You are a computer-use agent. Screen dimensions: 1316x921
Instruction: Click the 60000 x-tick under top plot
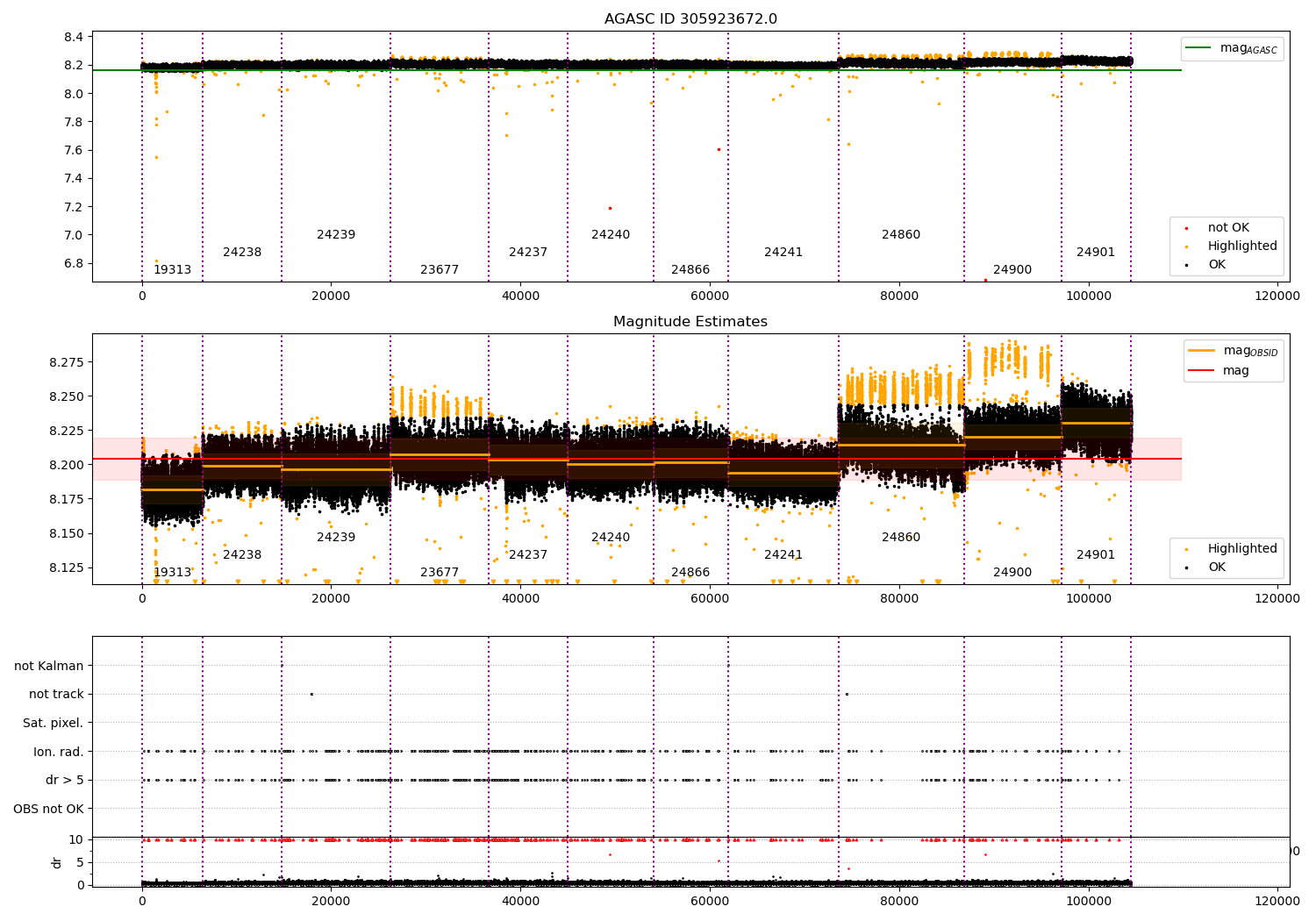(x=710, y=296)
